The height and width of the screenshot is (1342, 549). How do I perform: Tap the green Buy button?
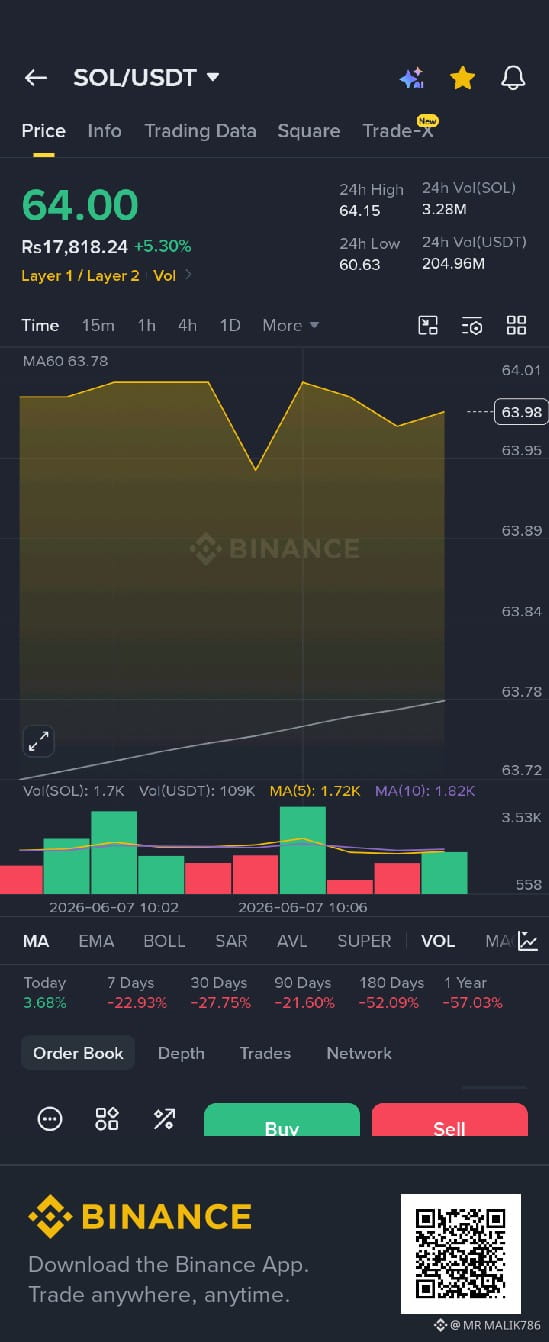tap(282, 1120)
